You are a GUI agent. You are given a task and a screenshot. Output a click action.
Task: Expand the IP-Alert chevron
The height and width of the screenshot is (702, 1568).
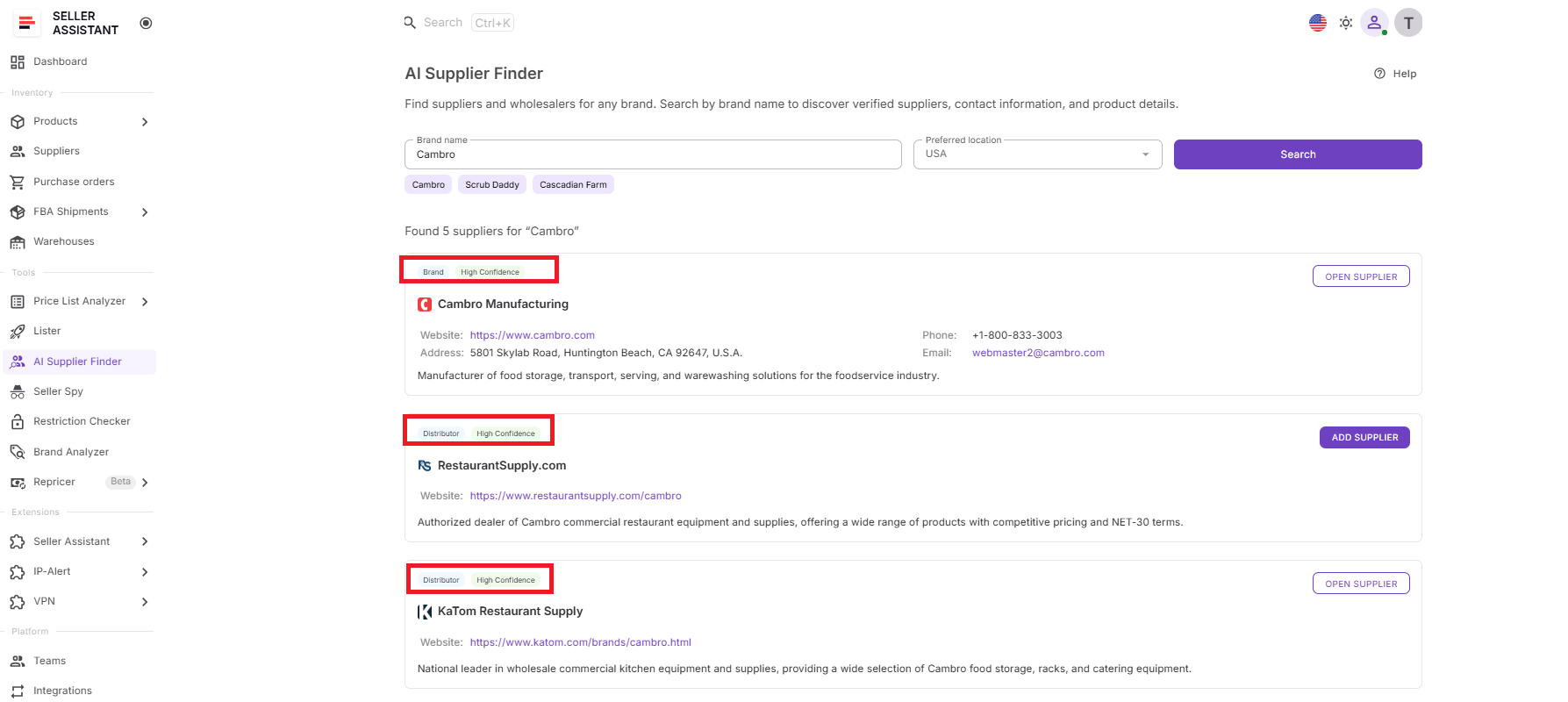(x=145, y=572)
